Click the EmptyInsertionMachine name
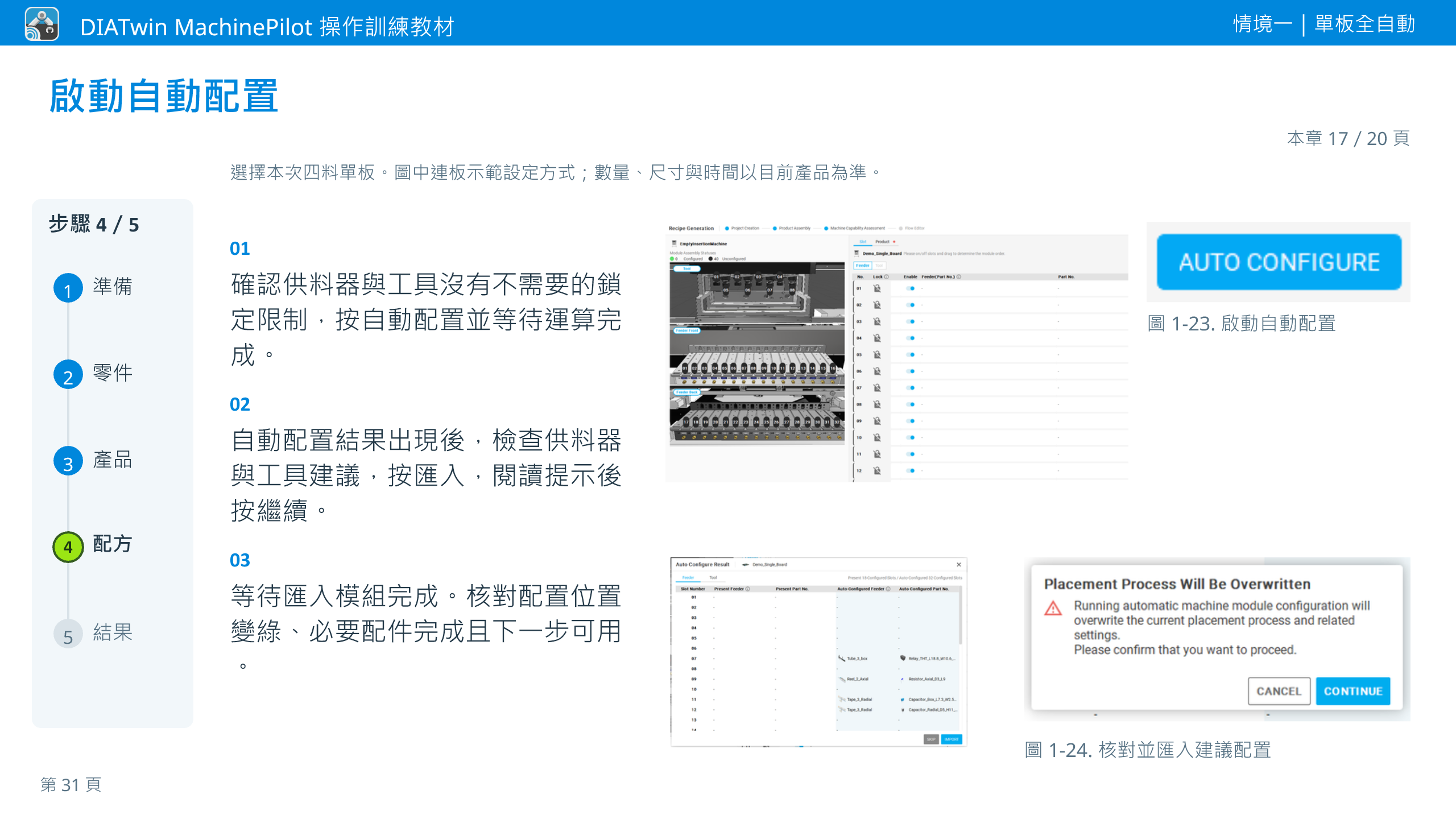Viewport: 1456px width, 819px height. [703, 244]
